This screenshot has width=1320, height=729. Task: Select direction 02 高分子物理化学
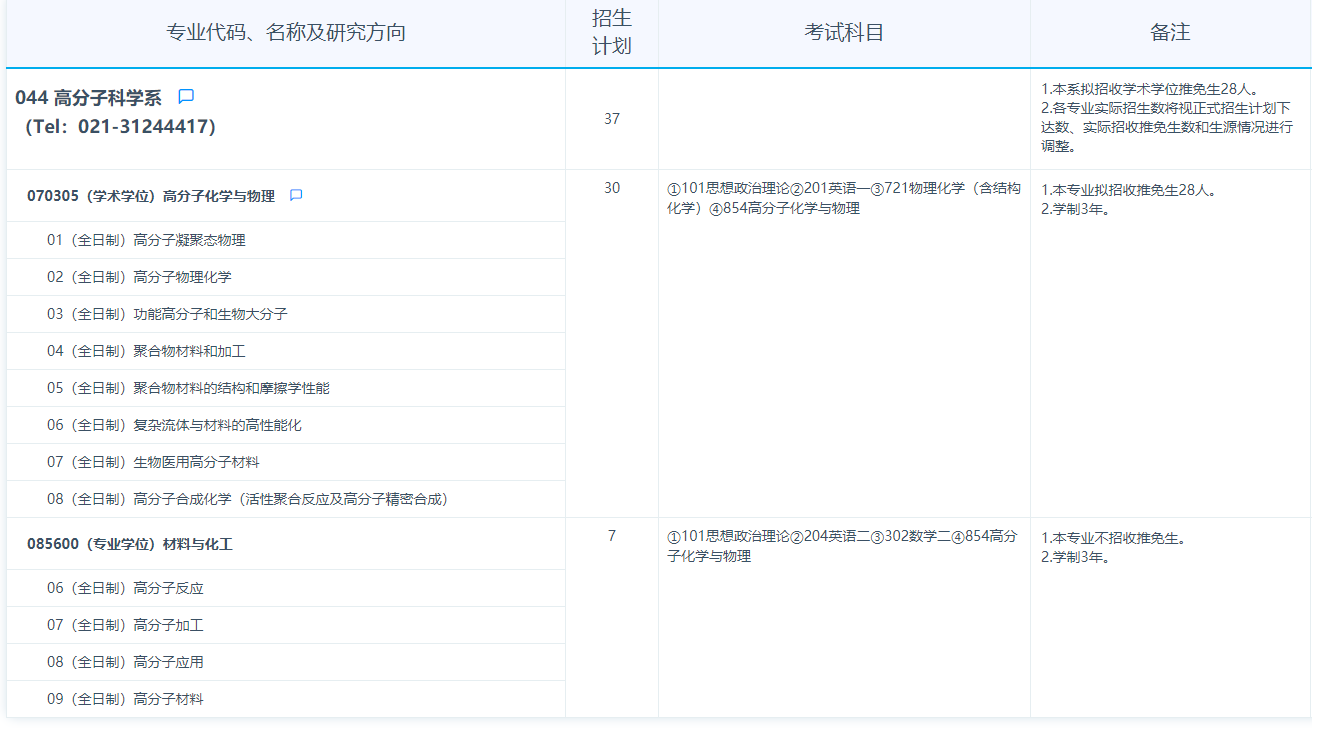[x=139, y=277]
